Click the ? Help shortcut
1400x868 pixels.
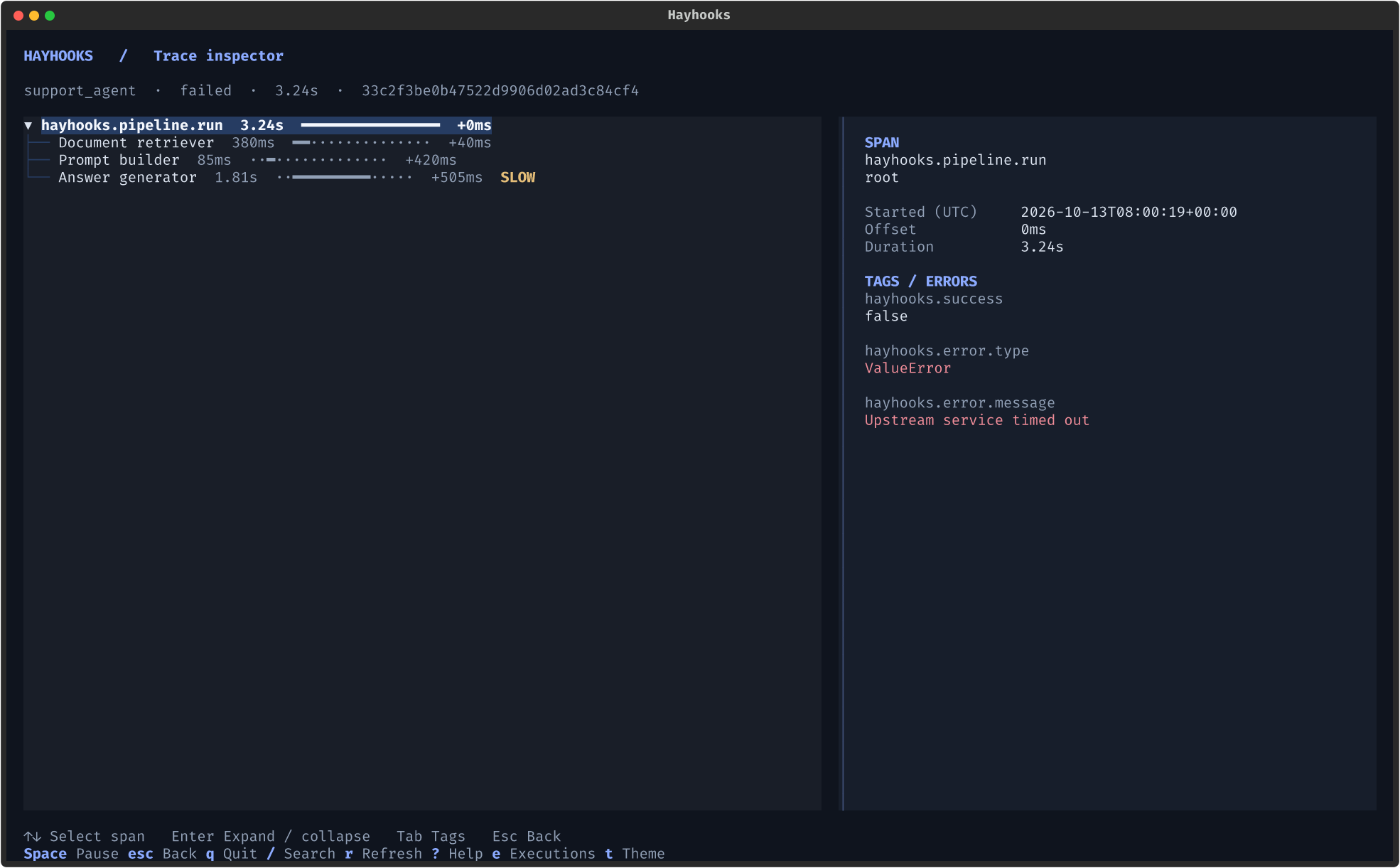click(x=457, y=854)
